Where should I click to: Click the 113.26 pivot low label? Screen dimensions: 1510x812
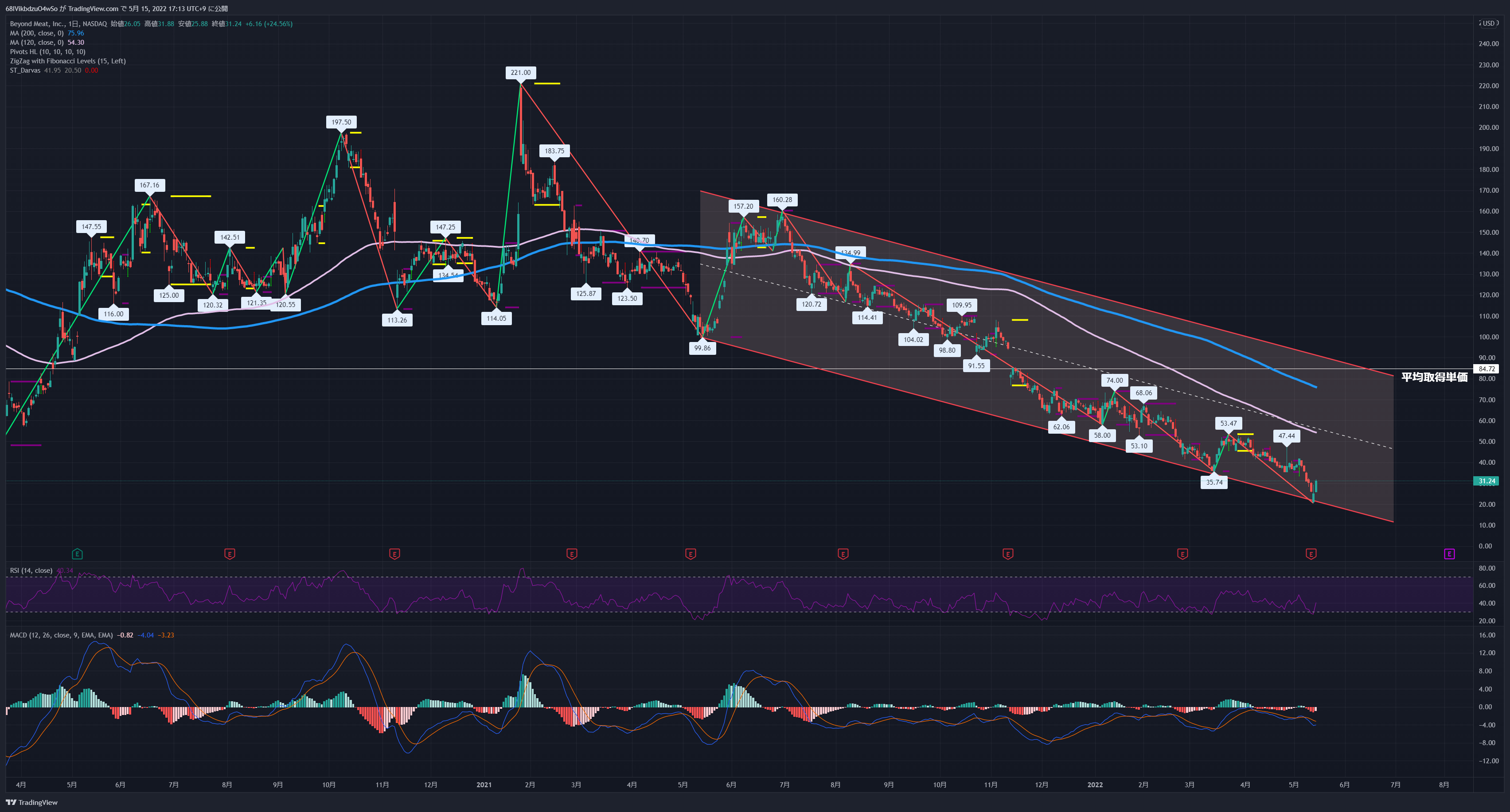pos(397,320)
